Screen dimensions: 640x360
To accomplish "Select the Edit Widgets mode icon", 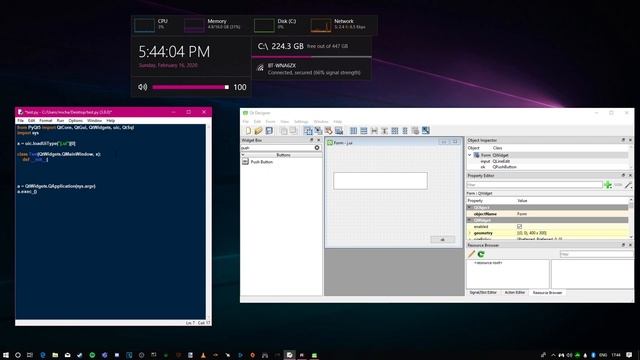I will click(x=308, y=131).
